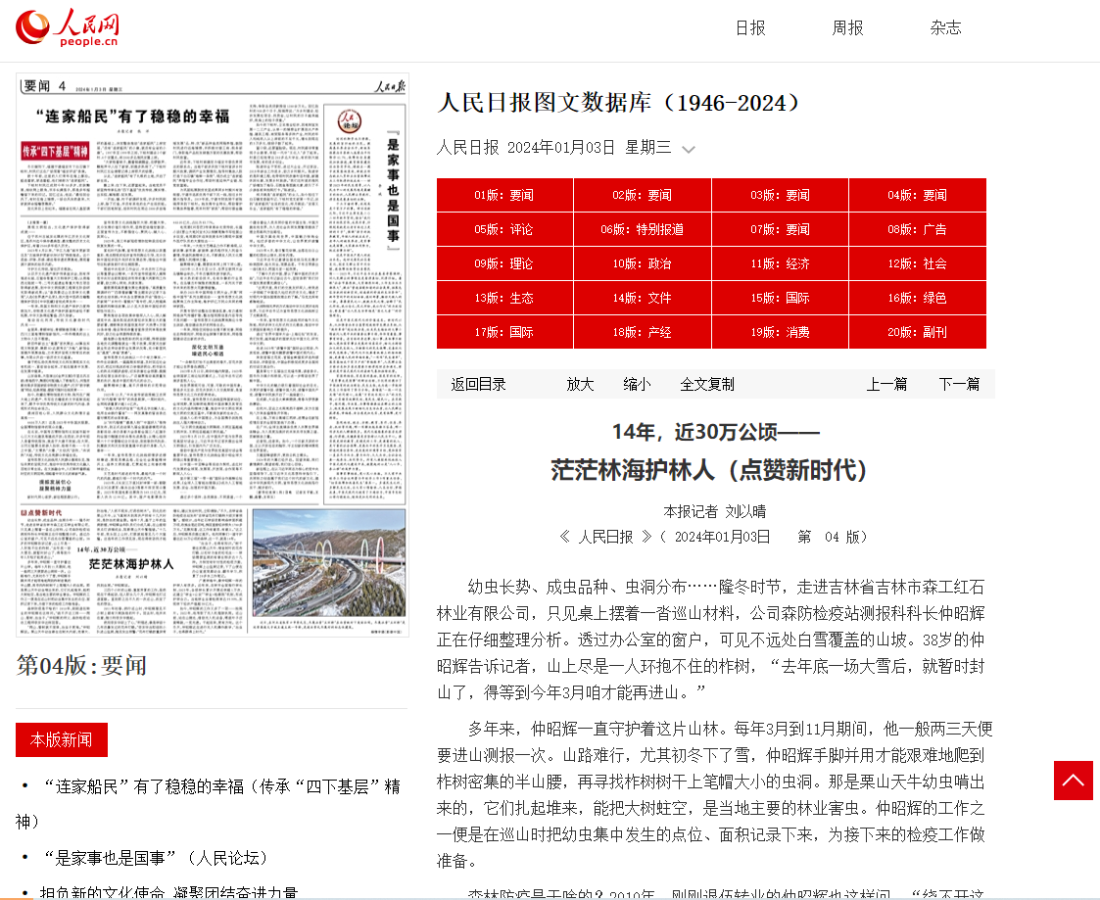View the 13版: 生态 page
1100x900 pixels.
click(x=504, y=298)
